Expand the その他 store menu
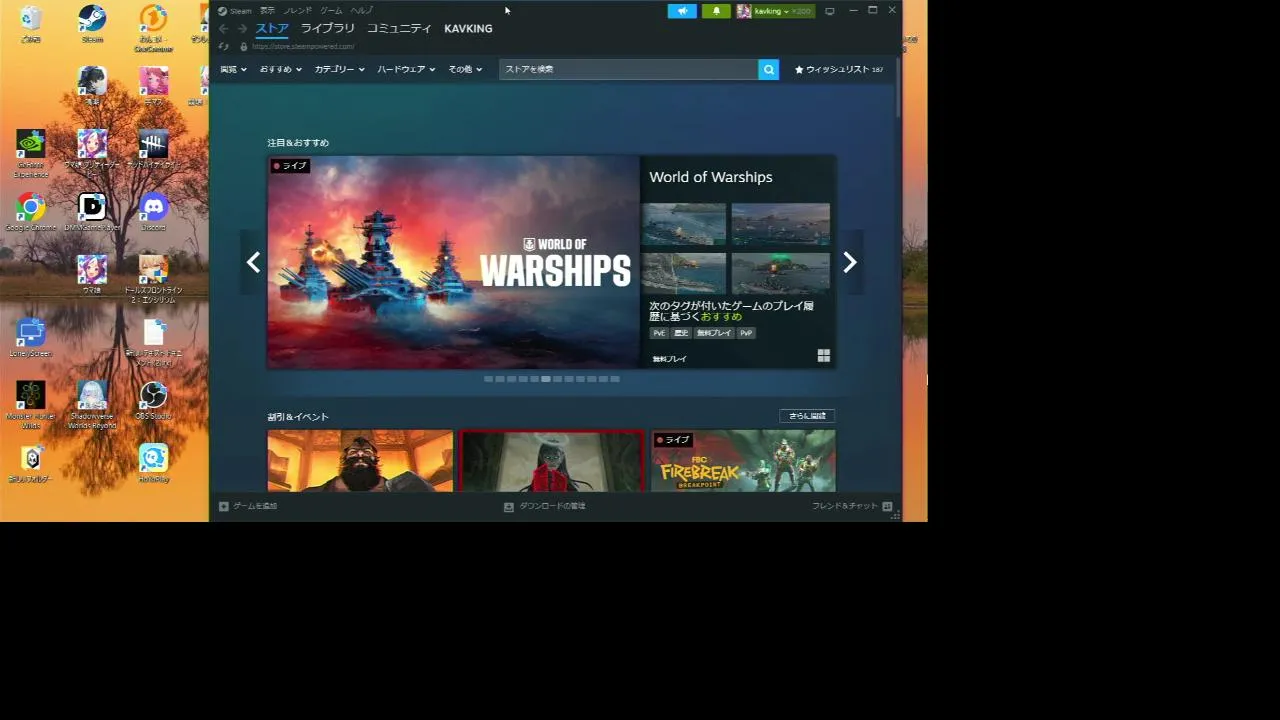This screenshot has width=1280, height=720. (465, 69)
